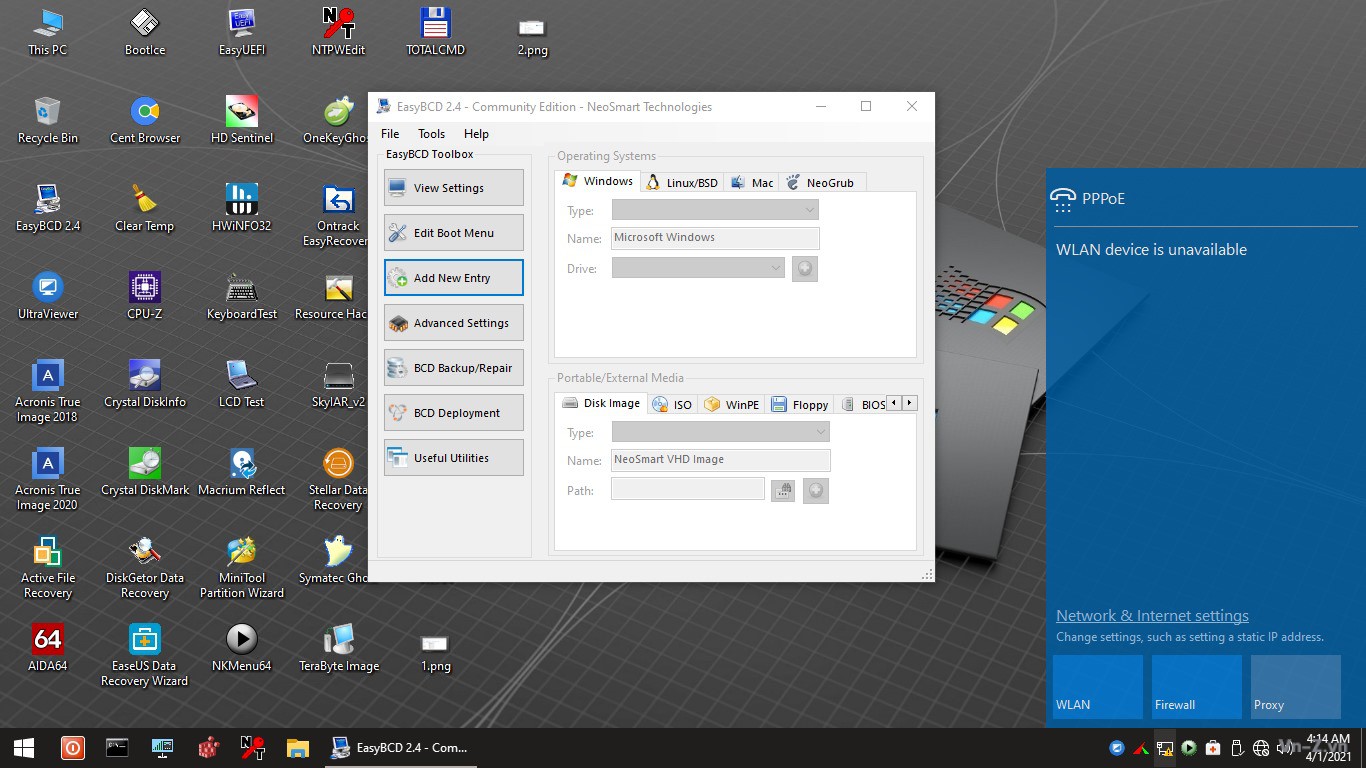Open AIDA64 desktop shortcut

click(47, 648)
